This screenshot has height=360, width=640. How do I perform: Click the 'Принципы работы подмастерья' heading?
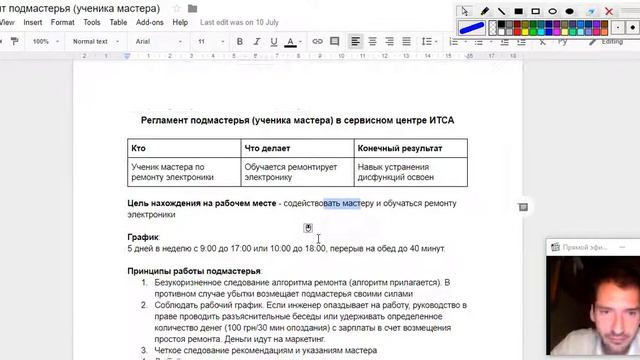[194, 271]
